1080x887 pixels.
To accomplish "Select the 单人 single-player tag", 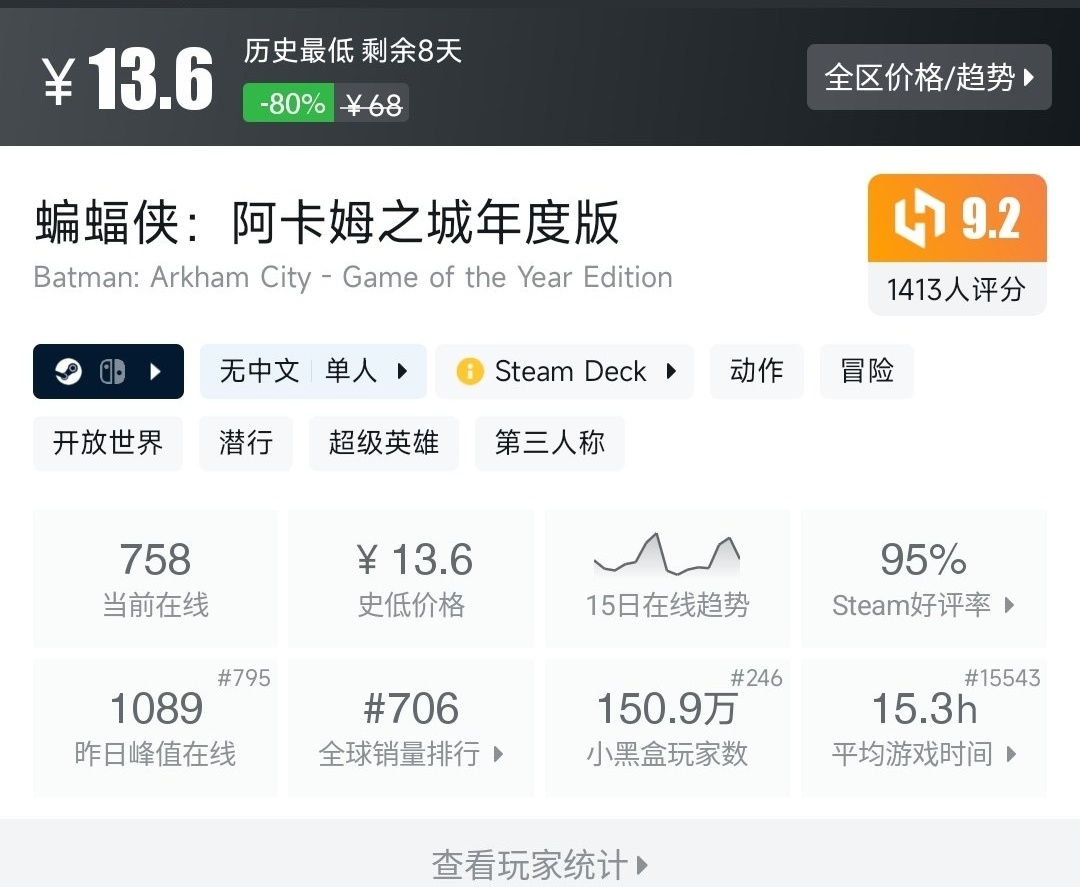I will (351, 371).
